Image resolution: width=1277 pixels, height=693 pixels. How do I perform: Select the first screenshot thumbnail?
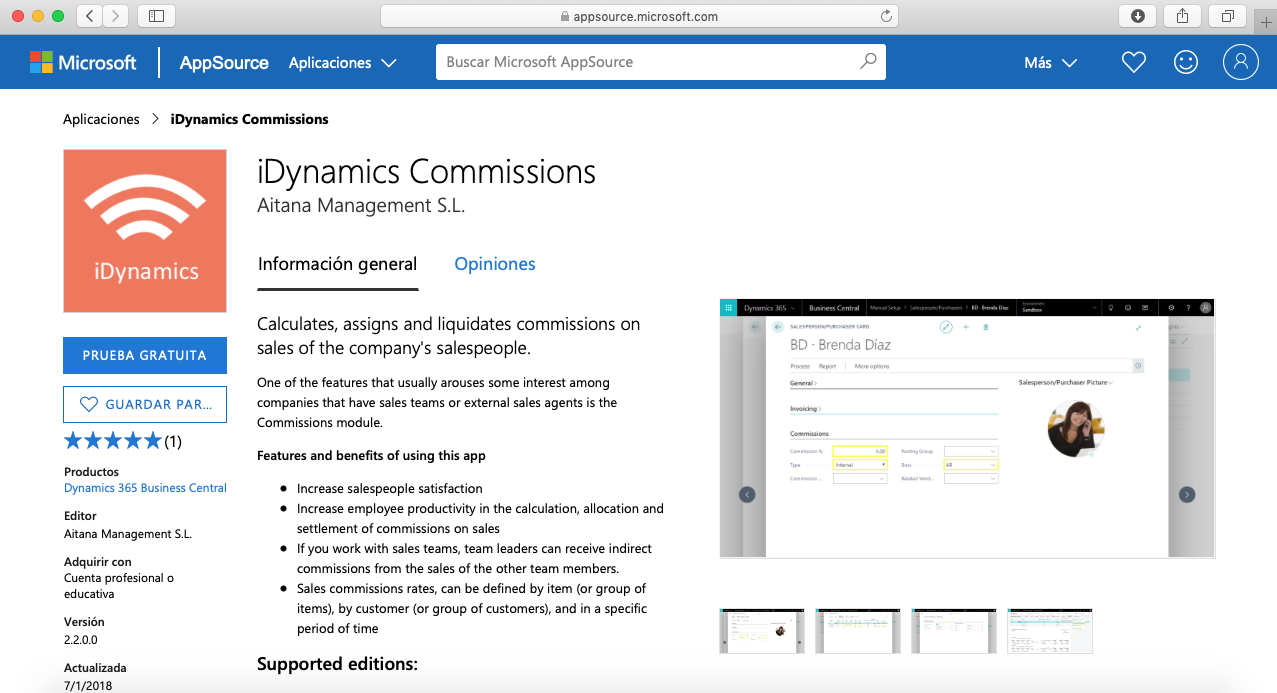(762, 630)
